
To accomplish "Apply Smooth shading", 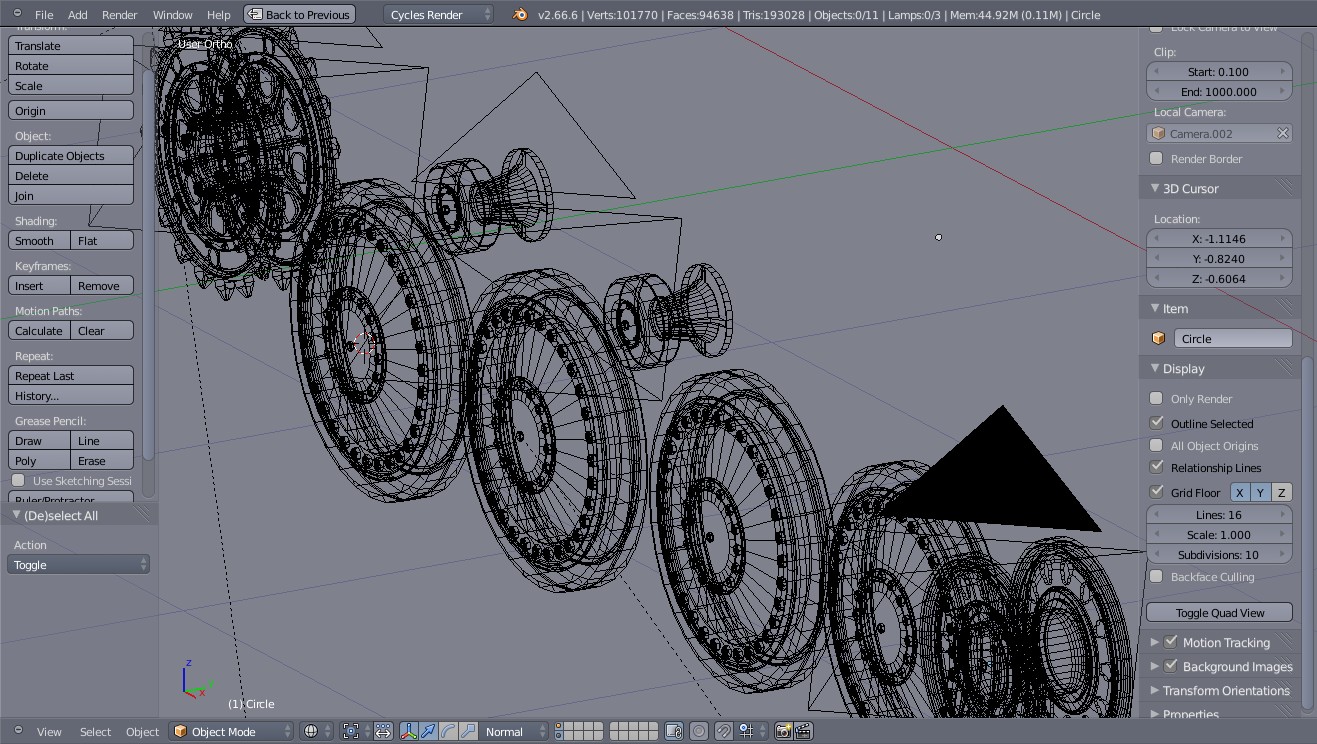I will coord(39,241).
